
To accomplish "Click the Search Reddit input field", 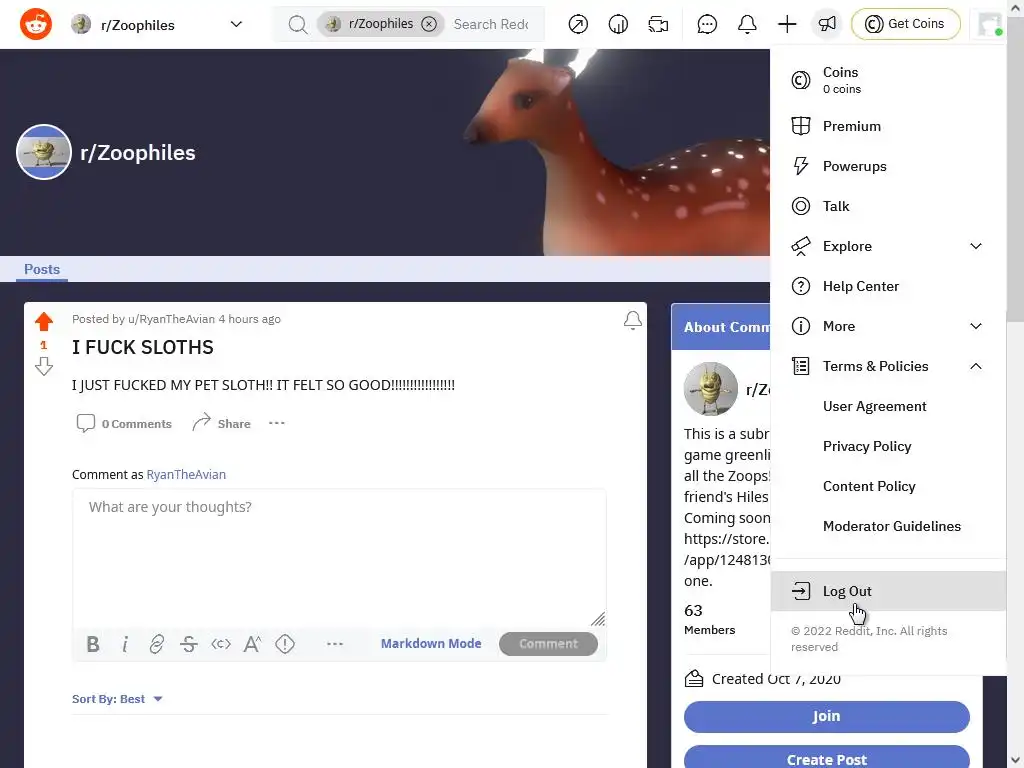I will click(491, 24).
